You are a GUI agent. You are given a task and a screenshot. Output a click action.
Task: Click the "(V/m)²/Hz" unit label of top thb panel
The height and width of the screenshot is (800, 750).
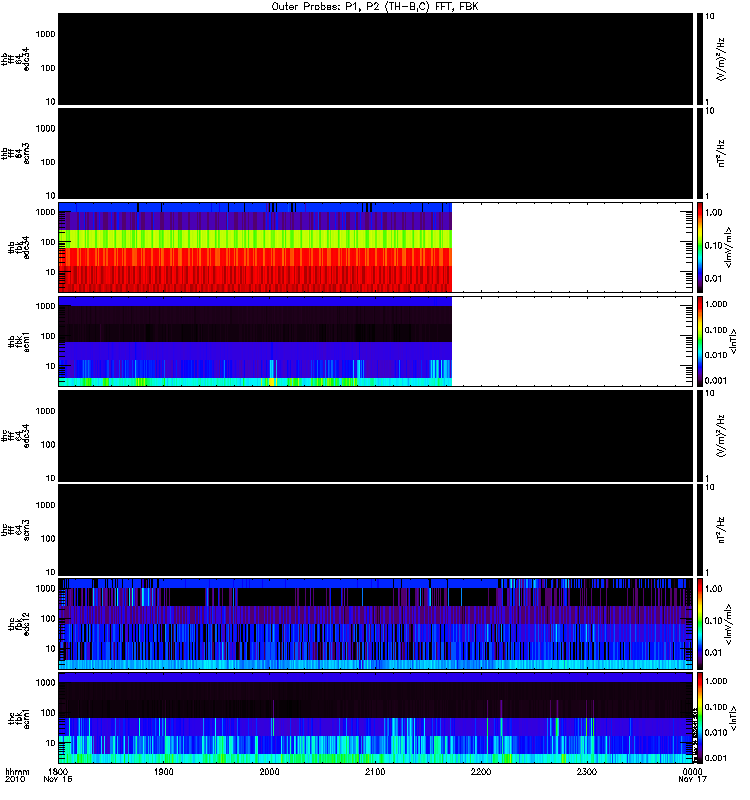point(720,59)
